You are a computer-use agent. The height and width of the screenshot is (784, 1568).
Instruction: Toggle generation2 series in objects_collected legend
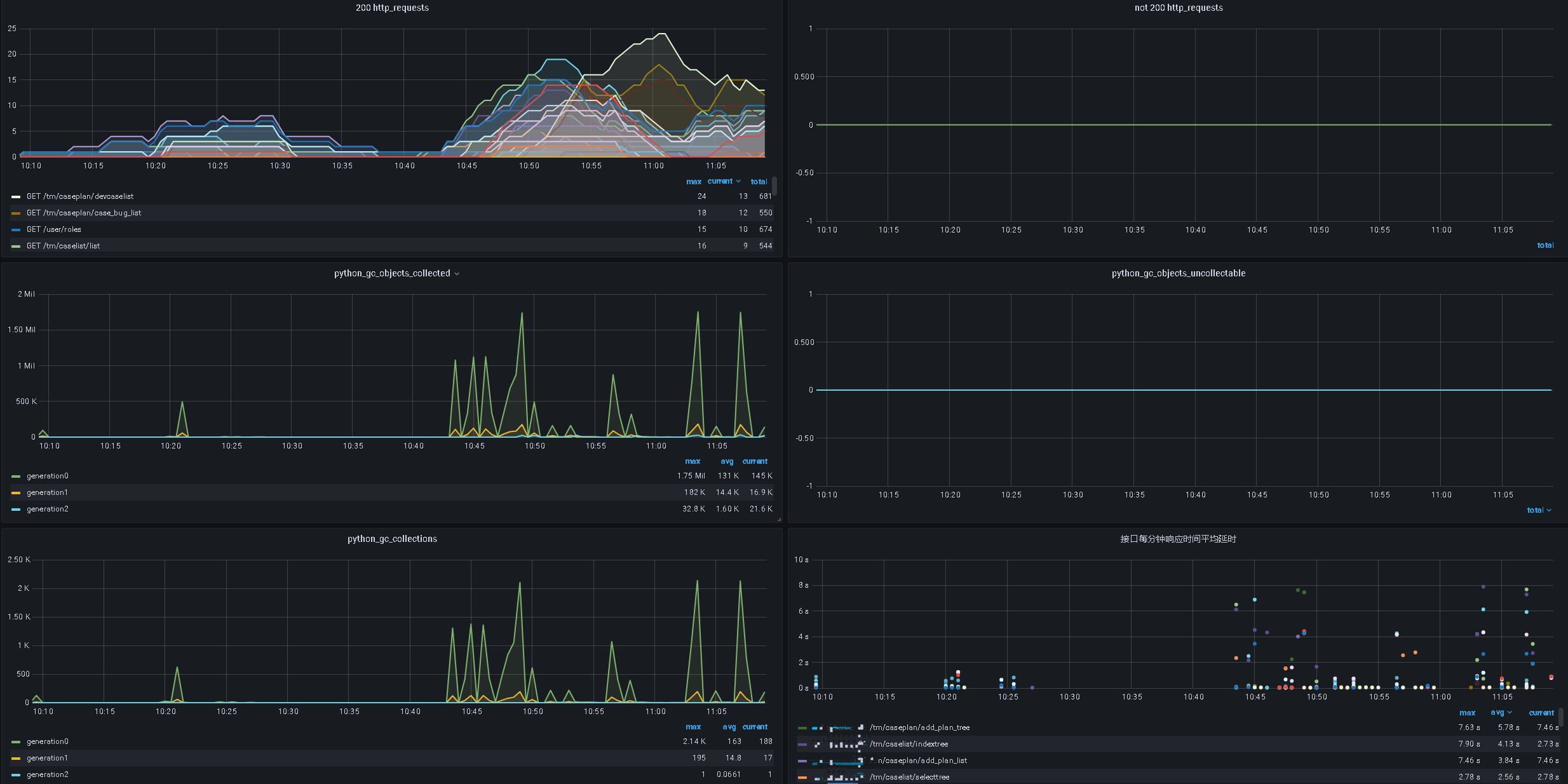pyautogui.click(x=47, y=509)
